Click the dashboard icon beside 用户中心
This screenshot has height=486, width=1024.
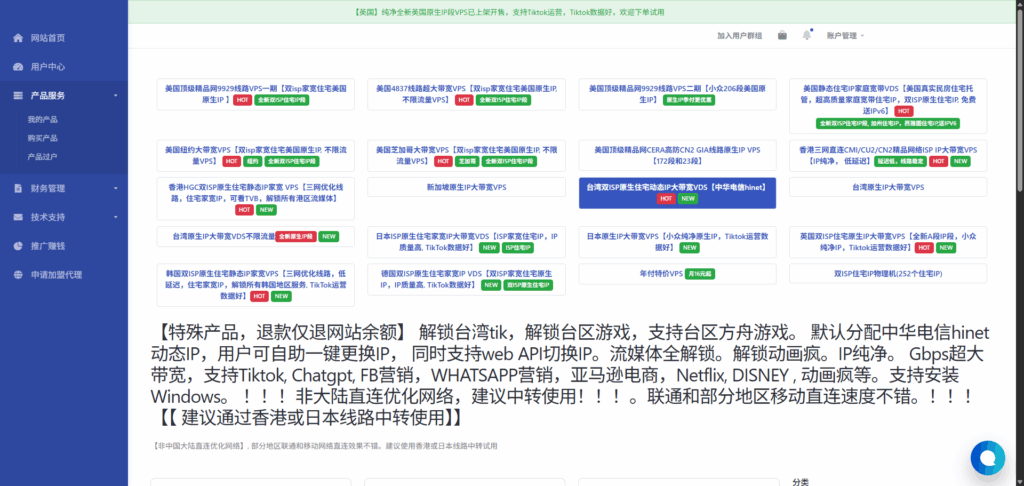pyautogui.click(x=18, y=67)
